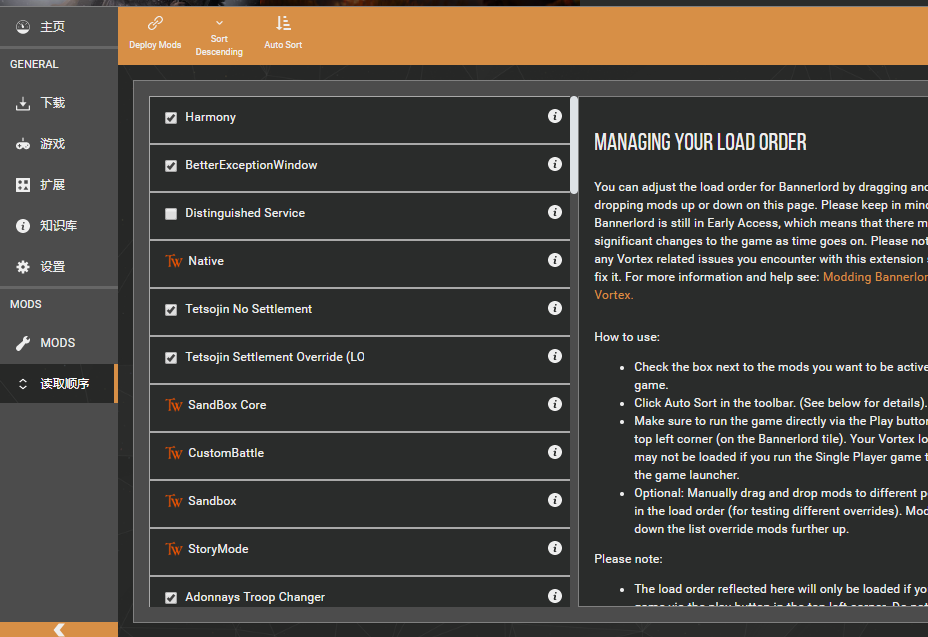Click the download tray icon beside 下载
This screenshot has width=928, height=637.
23,104
